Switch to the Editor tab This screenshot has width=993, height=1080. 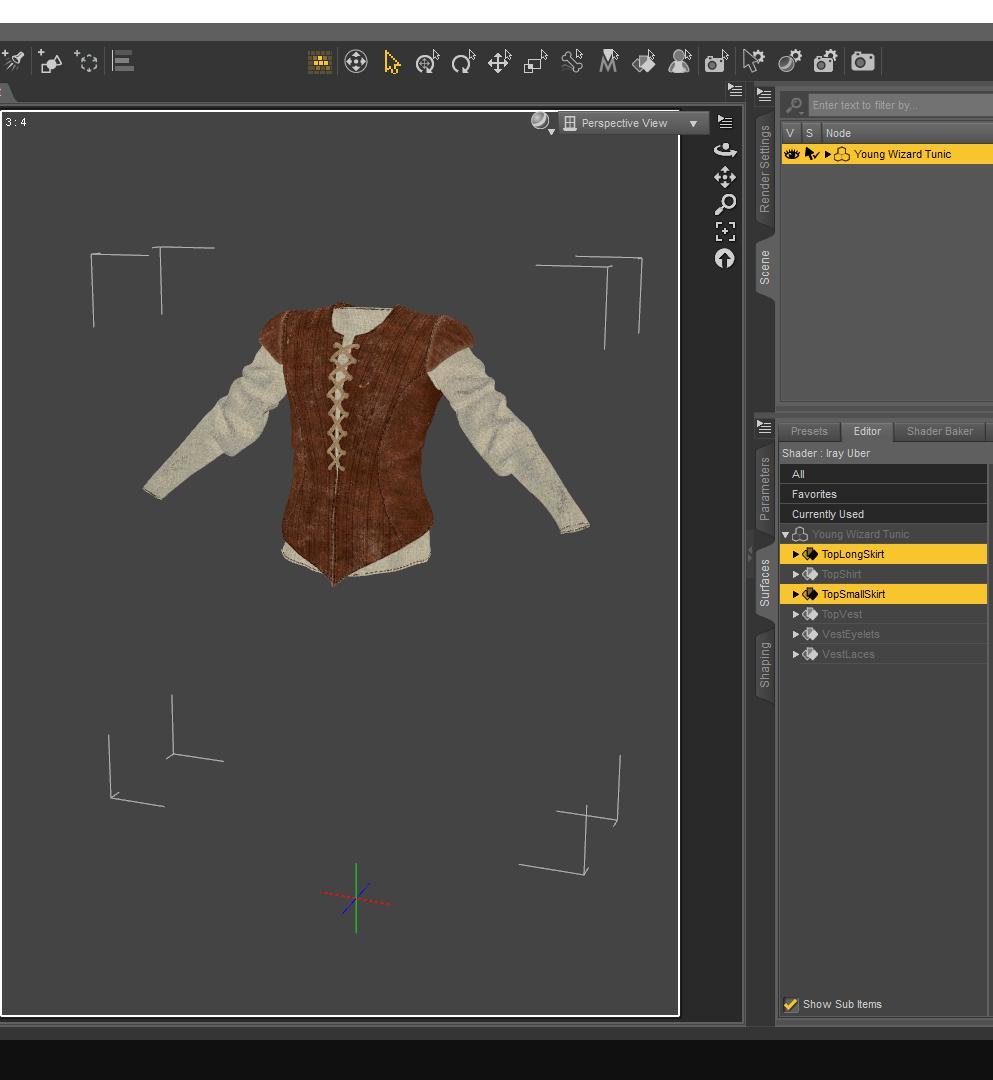[867, 431]
